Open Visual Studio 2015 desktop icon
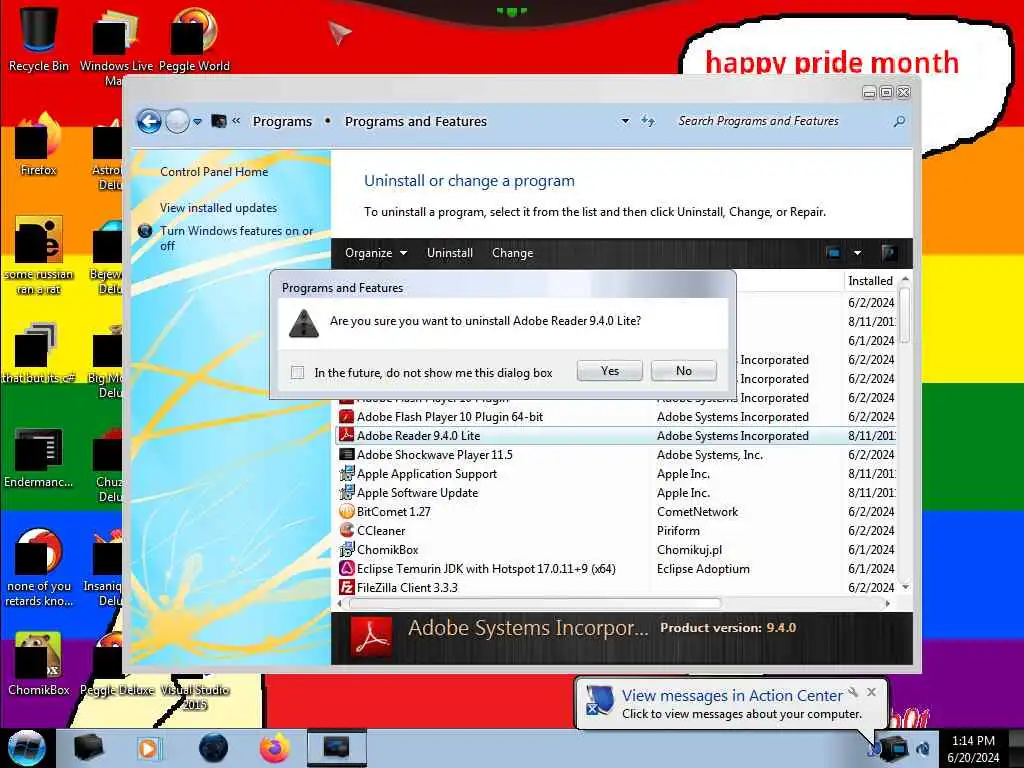 click(x=194, y=696)
